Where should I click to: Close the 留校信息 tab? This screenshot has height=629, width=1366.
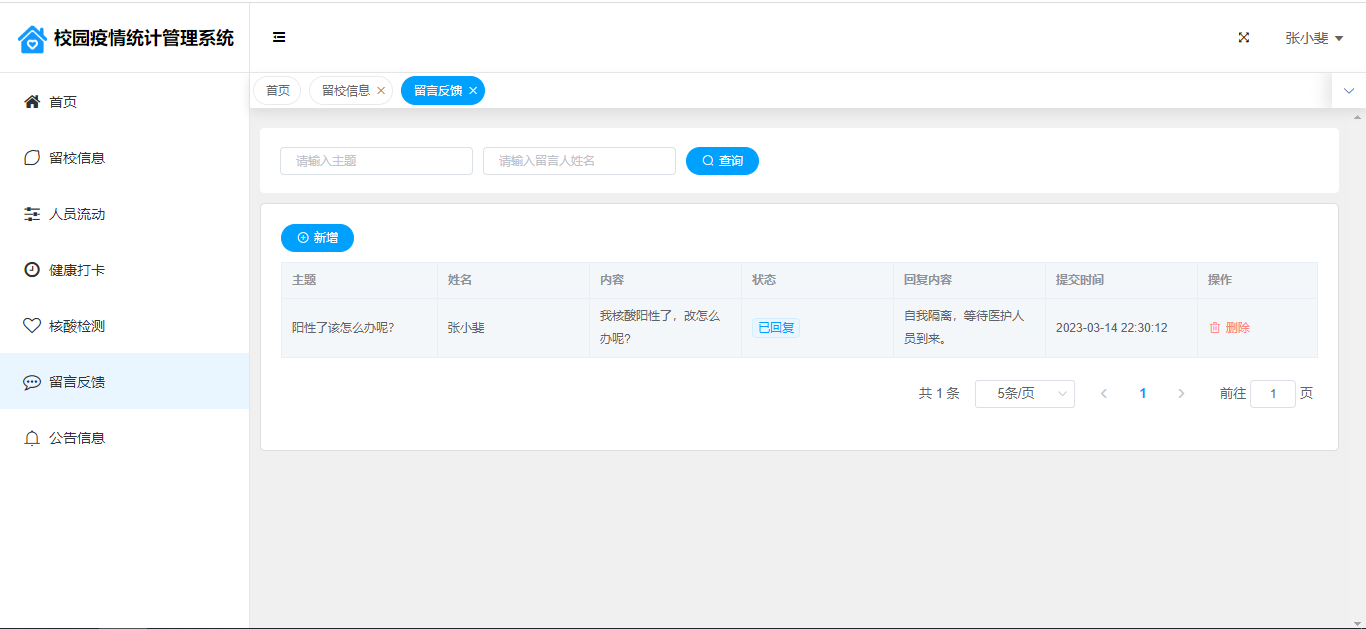(x=381, y=91)
